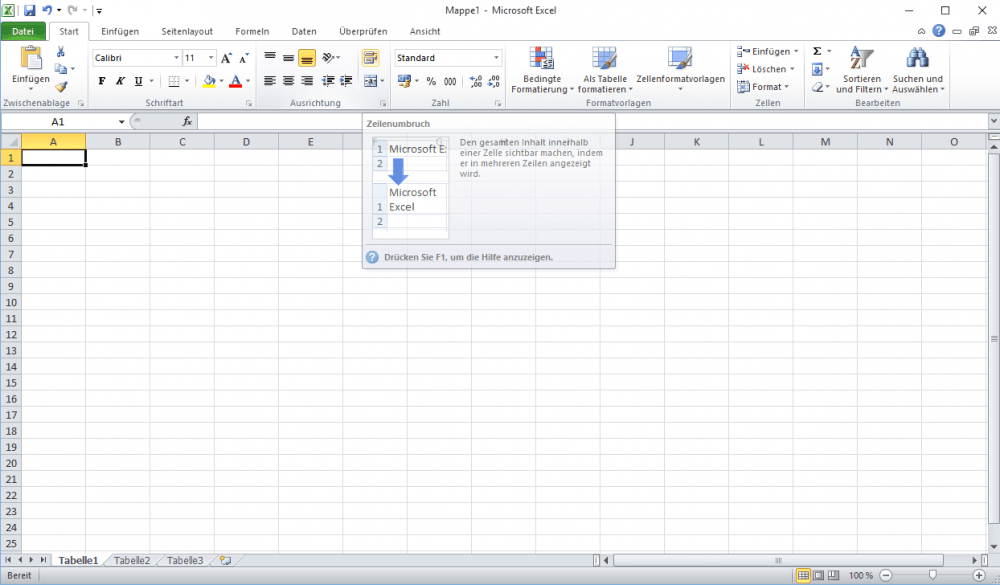This screenshot has width=1000, height=585.
Task: Toggle center text alignment
Action: 288,80
